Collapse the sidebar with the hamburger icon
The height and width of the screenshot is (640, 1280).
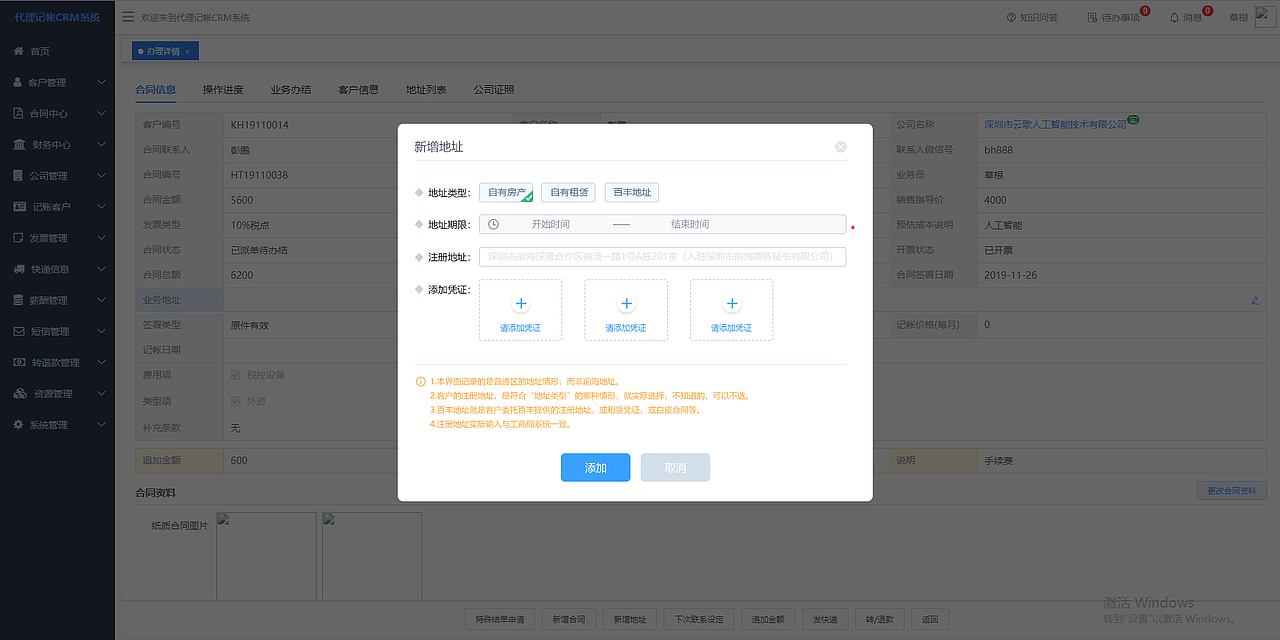coord(129,16)
